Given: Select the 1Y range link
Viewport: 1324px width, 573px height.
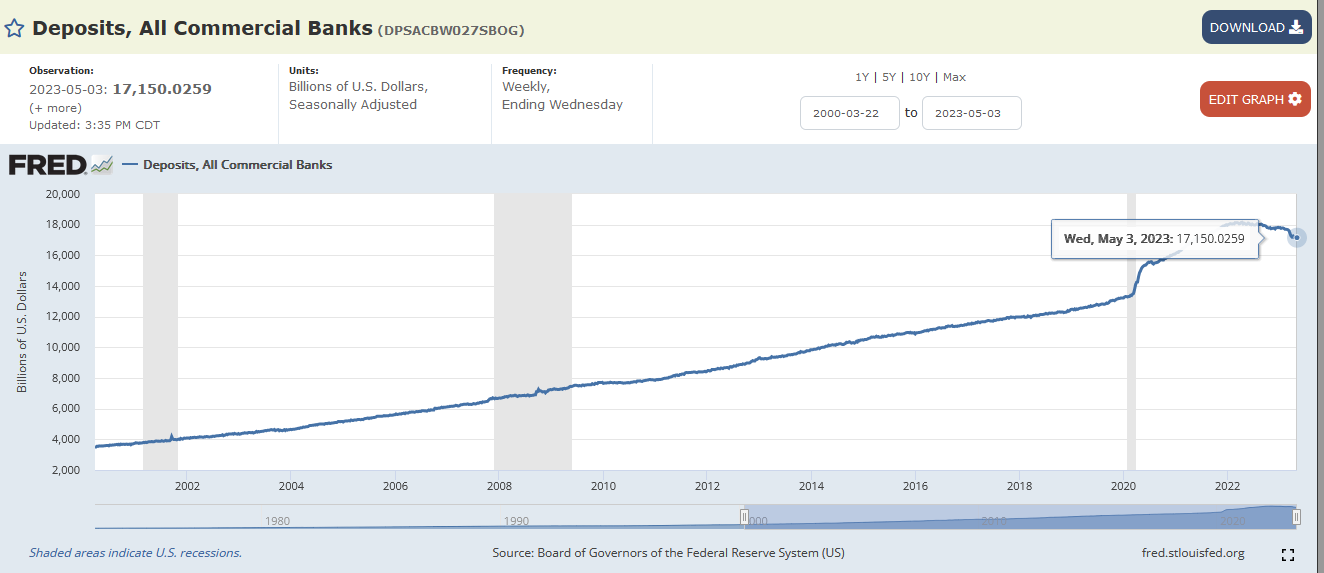Looking at the screenshot, I should 861,77.
